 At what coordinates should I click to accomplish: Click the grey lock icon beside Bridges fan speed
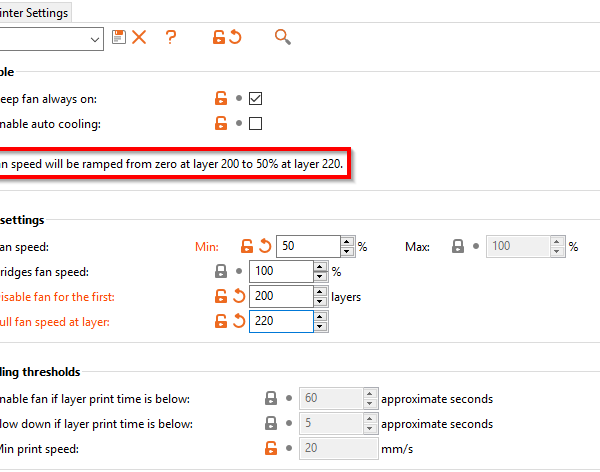[220, 271]
